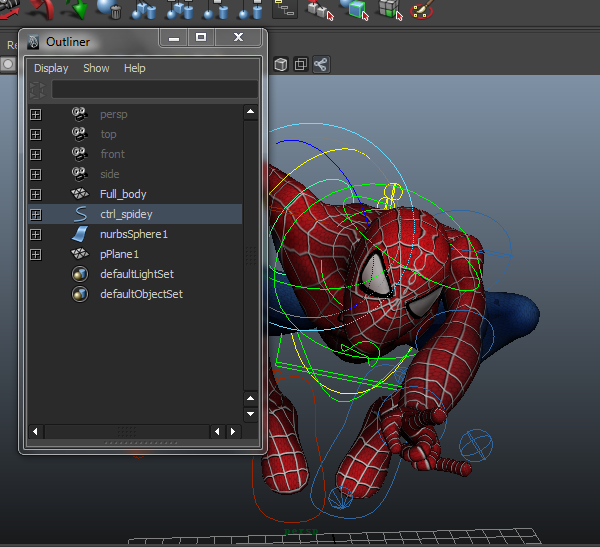Click the green downward arrow toolbar icon

(76, 9)
